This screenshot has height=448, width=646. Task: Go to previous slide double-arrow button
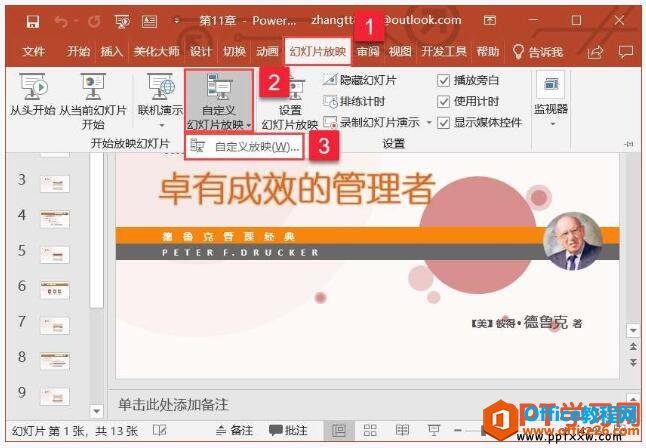[x=633, y=347]
